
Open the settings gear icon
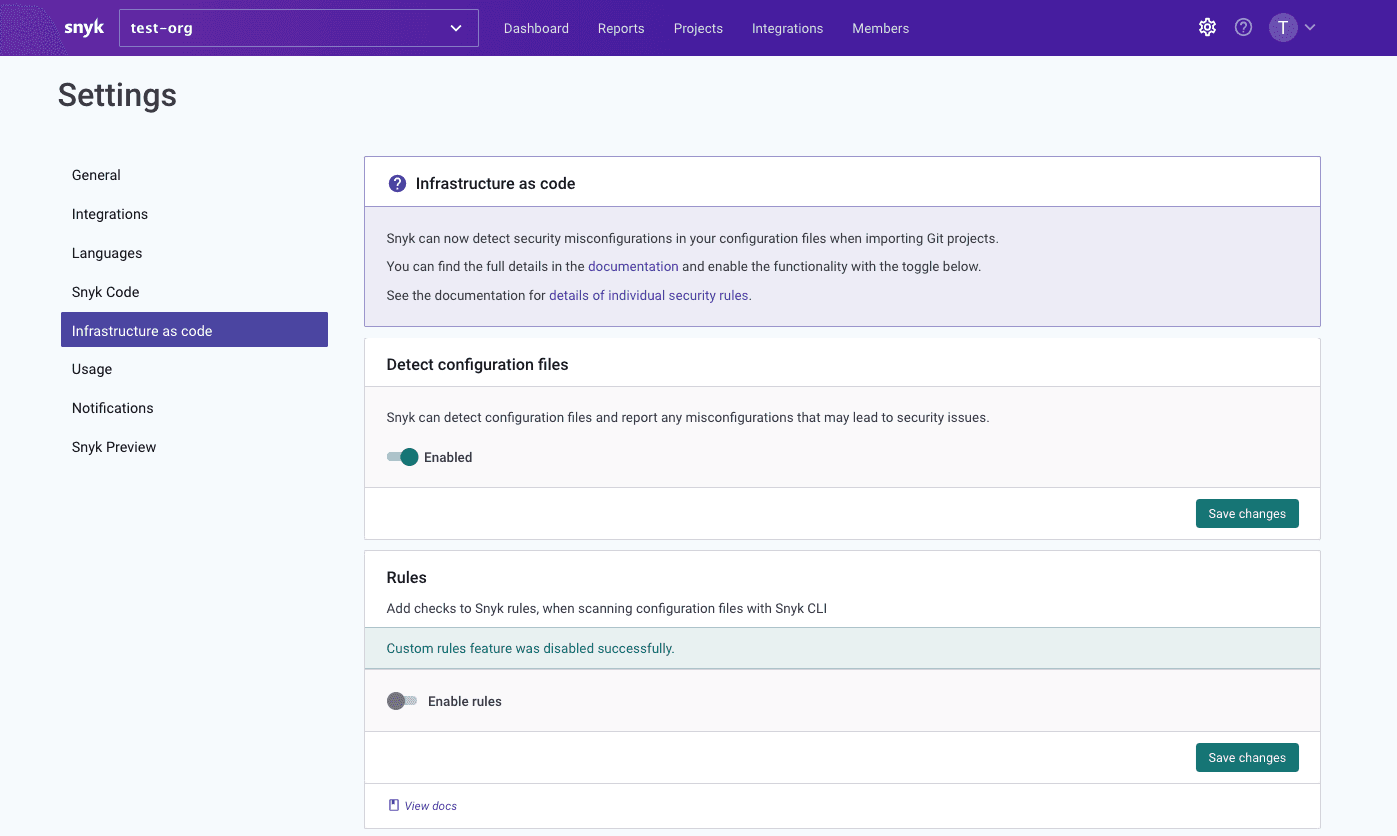(1207, 28)
